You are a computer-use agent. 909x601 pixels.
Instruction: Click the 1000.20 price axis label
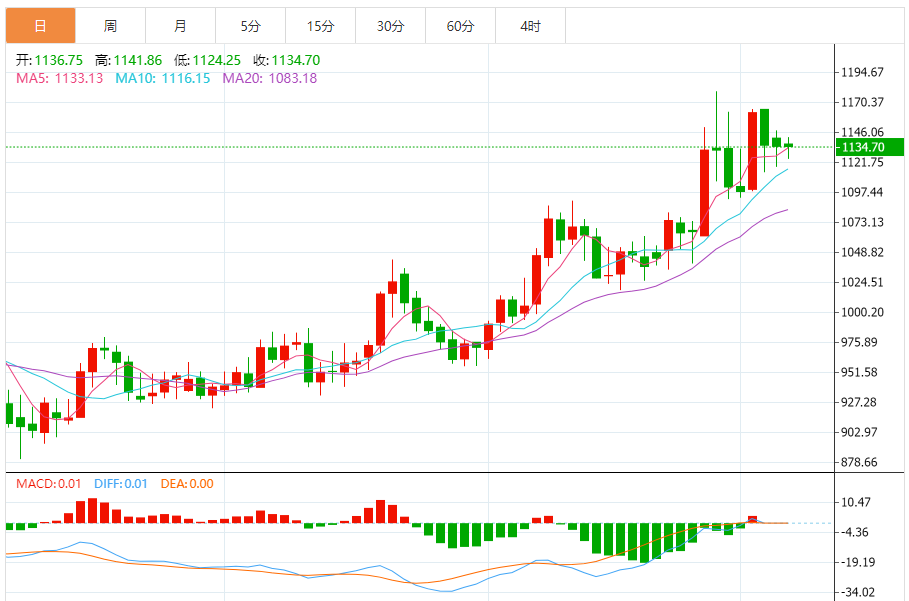point(863,312)
